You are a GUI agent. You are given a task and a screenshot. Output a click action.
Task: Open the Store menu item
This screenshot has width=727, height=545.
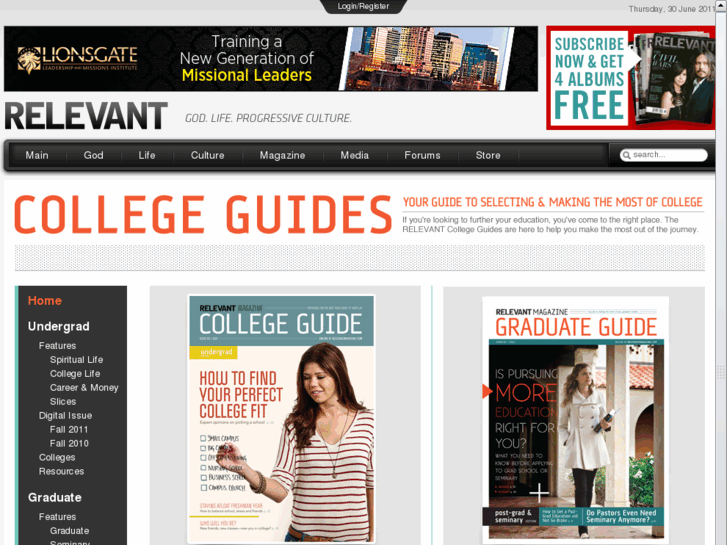tap(488, 155)
